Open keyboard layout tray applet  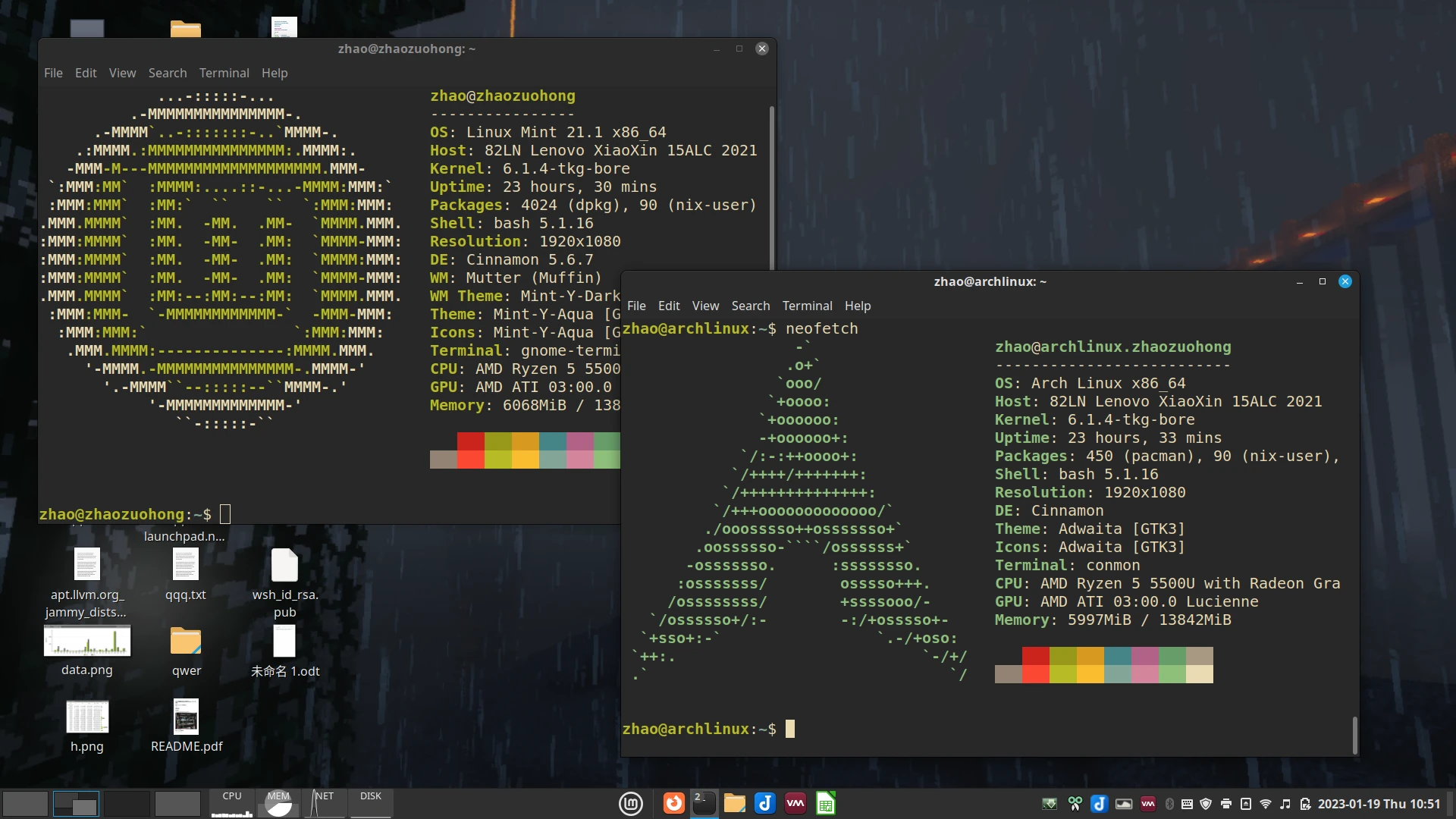tap(1187, 804)
